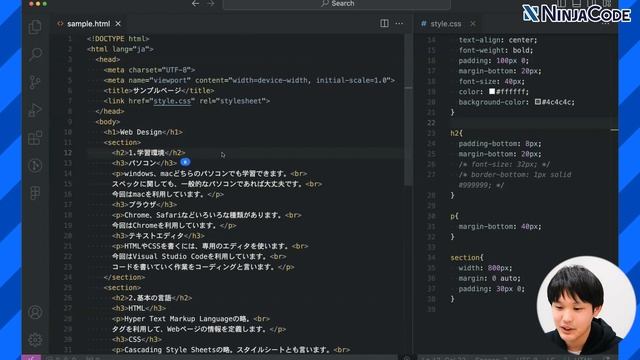Click the section{ selector in style.css
640x360 pixels.
click(x=467, y=258)
